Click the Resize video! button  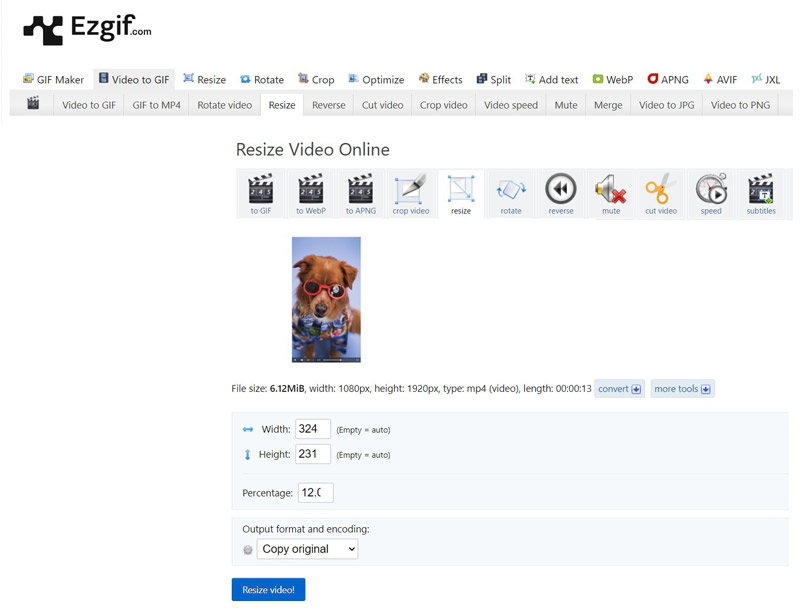coord(268,589)
